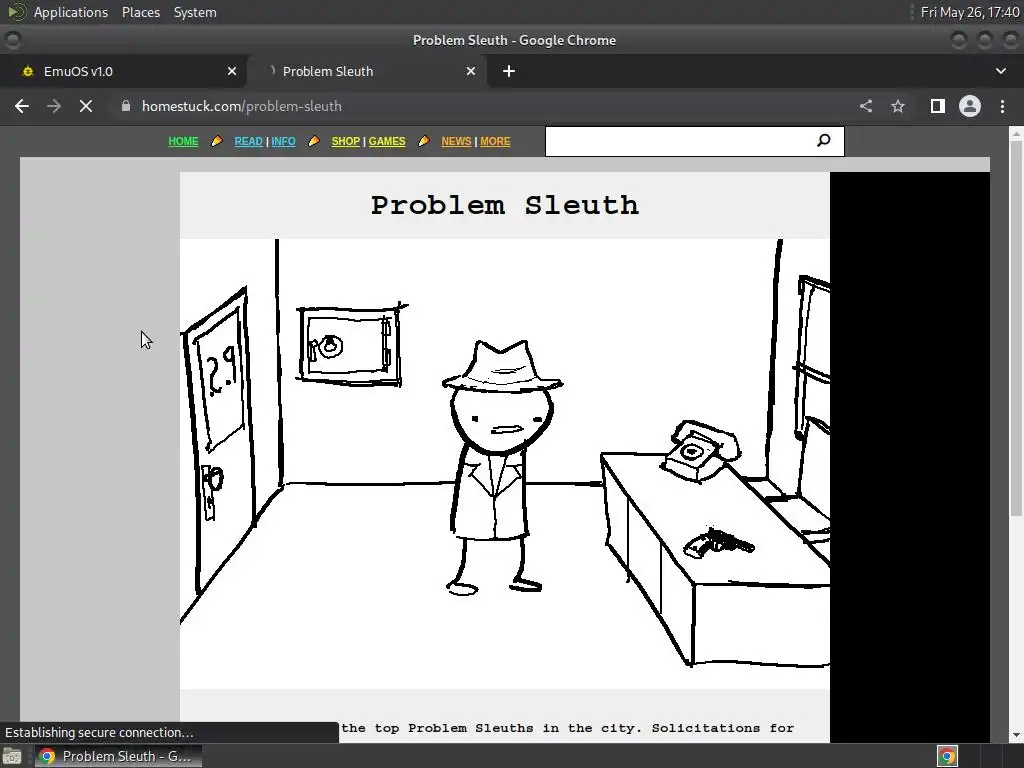Viewport: 1024px width, 768px height.
Task: Open the NEWS link
Action: 456,141
